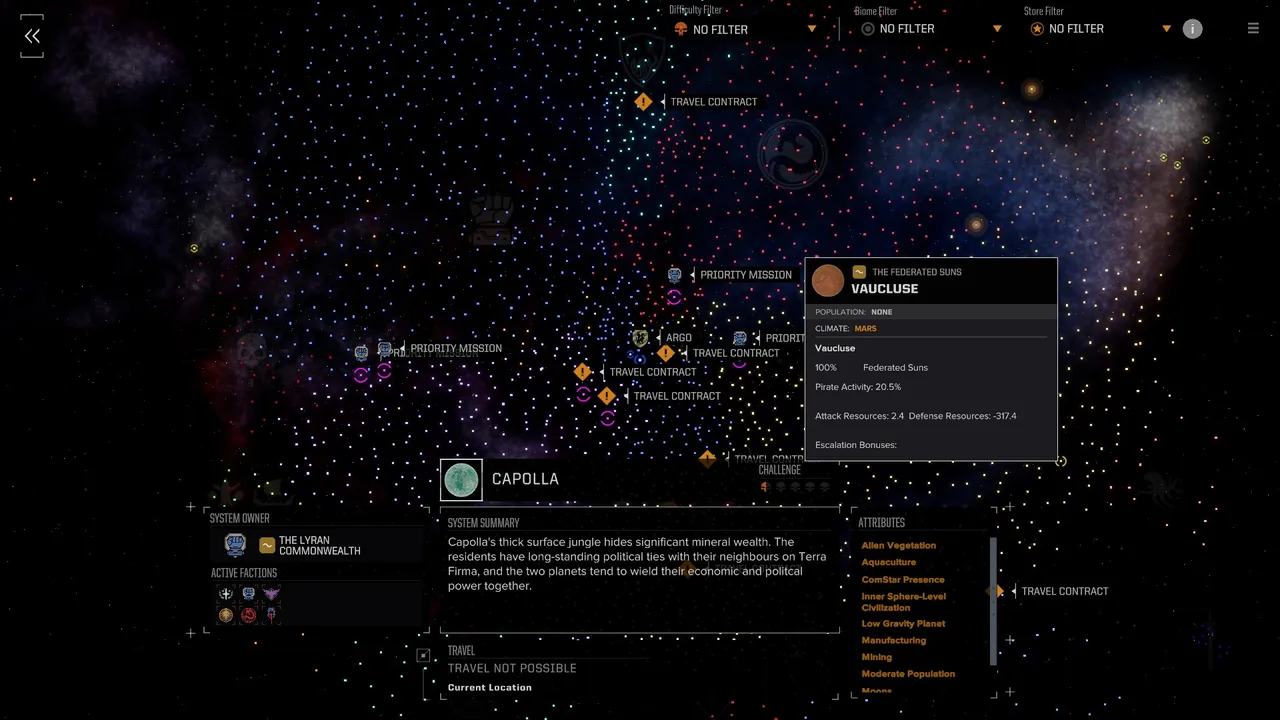Click the VAUCLUSE heading in the tooltip
Image resolution: width=1280 pixels, height=720 pixels.
[x=885, y=289]
